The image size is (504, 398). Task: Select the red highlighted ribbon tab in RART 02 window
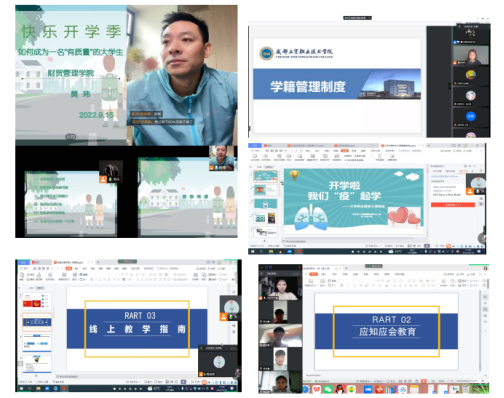pyautogui.click(x=314, y=274)
